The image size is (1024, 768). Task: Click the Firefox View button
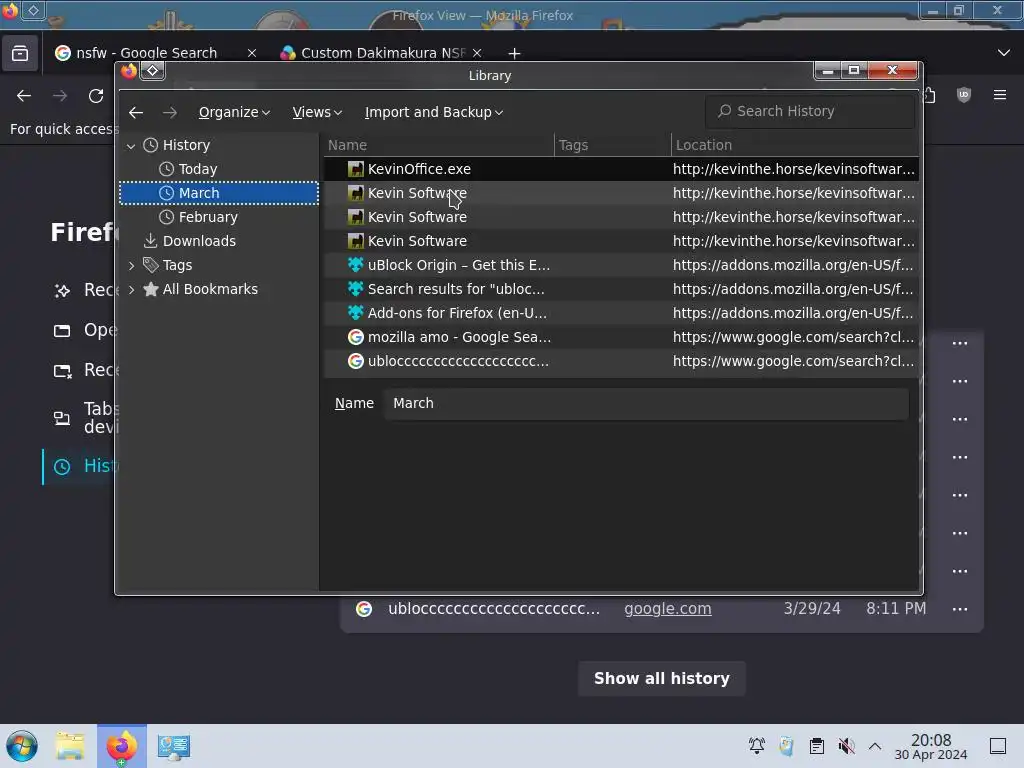coord(20,54)
